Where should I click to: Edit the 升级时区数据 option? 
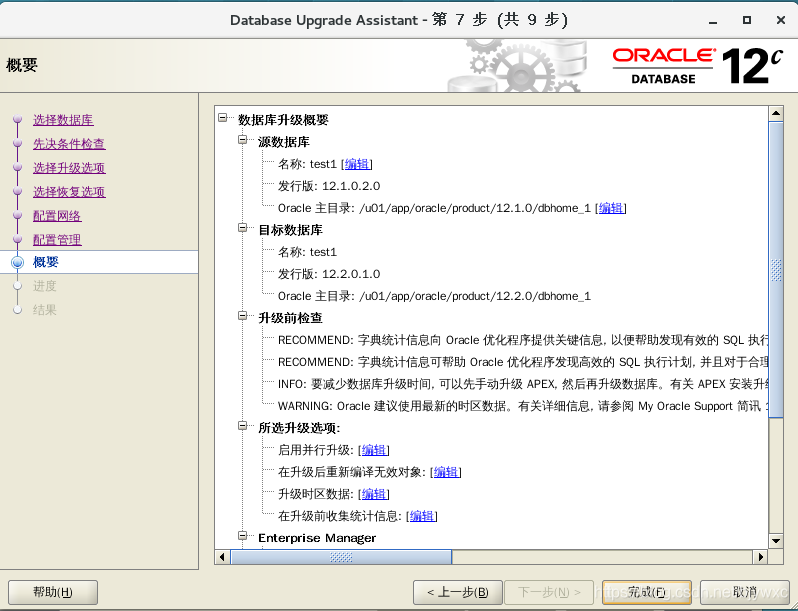374,494
